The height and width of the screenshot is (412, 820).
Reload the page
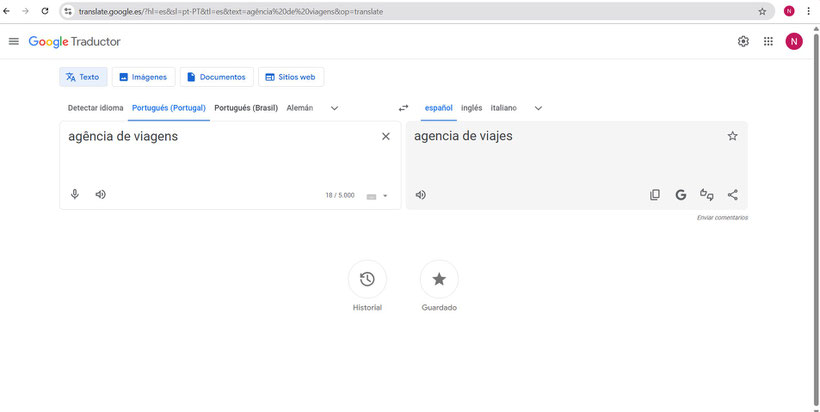(x=45, y=11)
